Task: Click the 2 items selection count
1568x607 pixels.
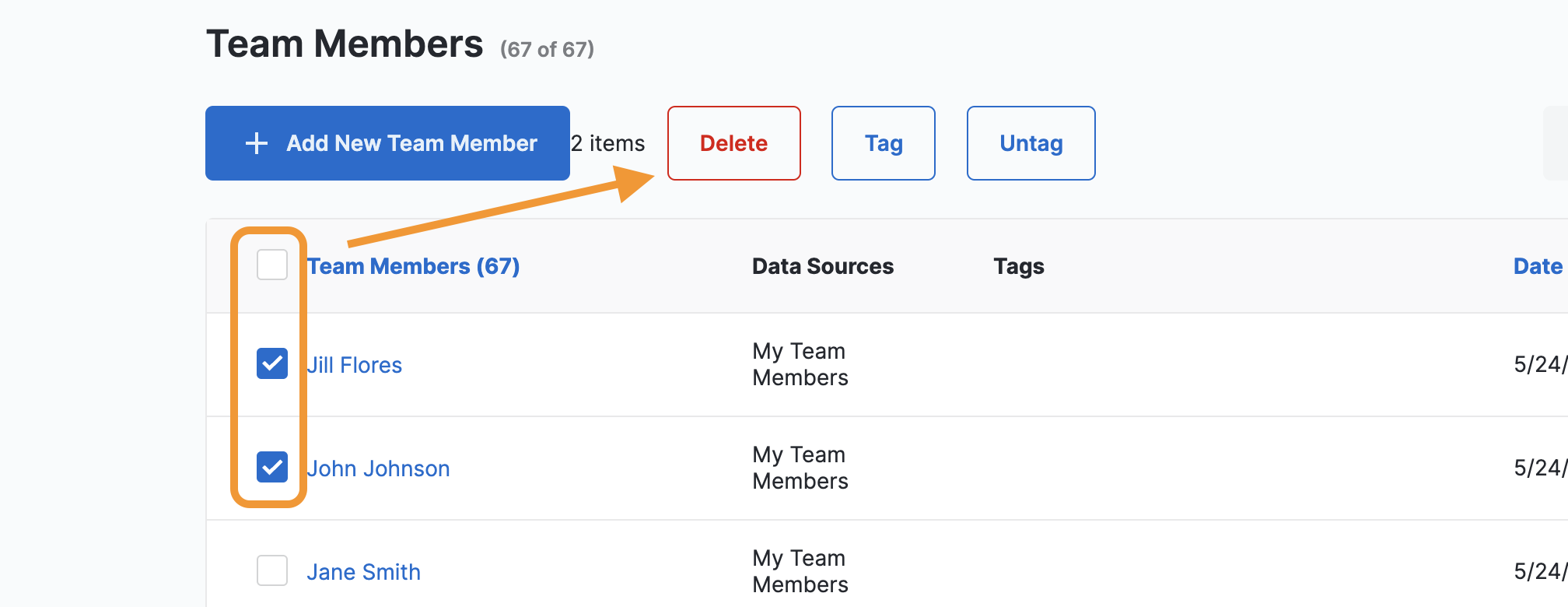Action: pyautogui.click(x=608, y=143)
